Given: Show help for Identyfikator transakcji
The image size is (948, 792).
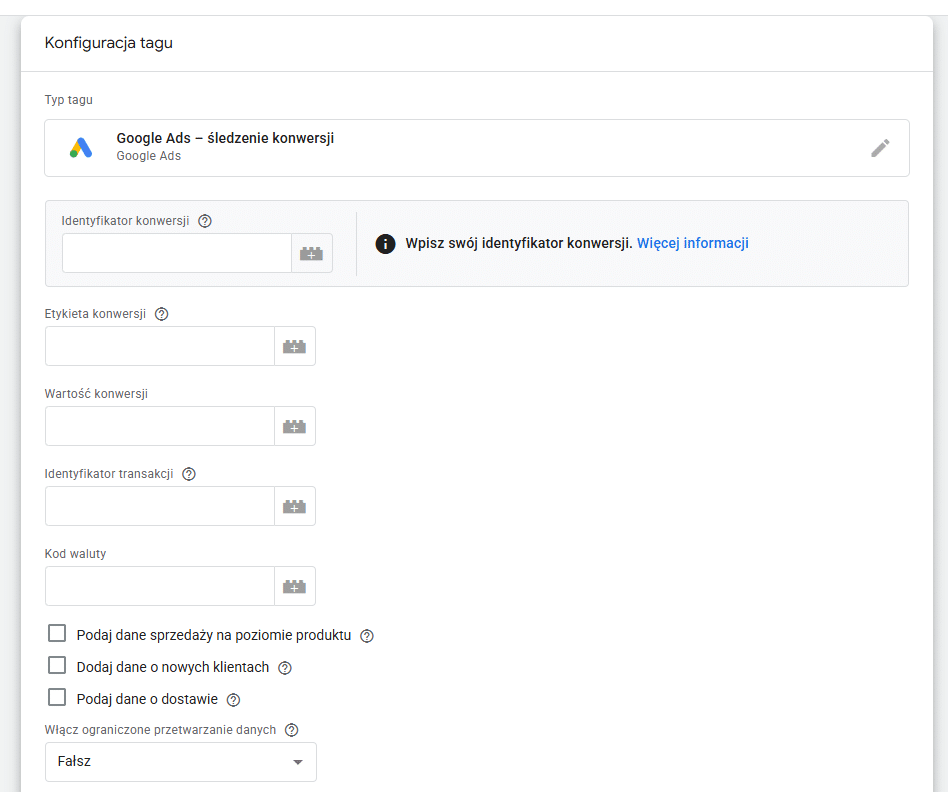Looking at the screenshot, I should pos(189,474).
